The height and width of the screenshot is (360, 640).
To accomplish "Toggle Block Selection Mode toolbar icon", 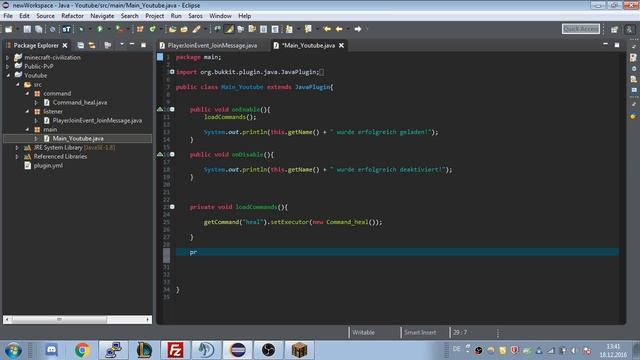I will (x=264, y=29).
